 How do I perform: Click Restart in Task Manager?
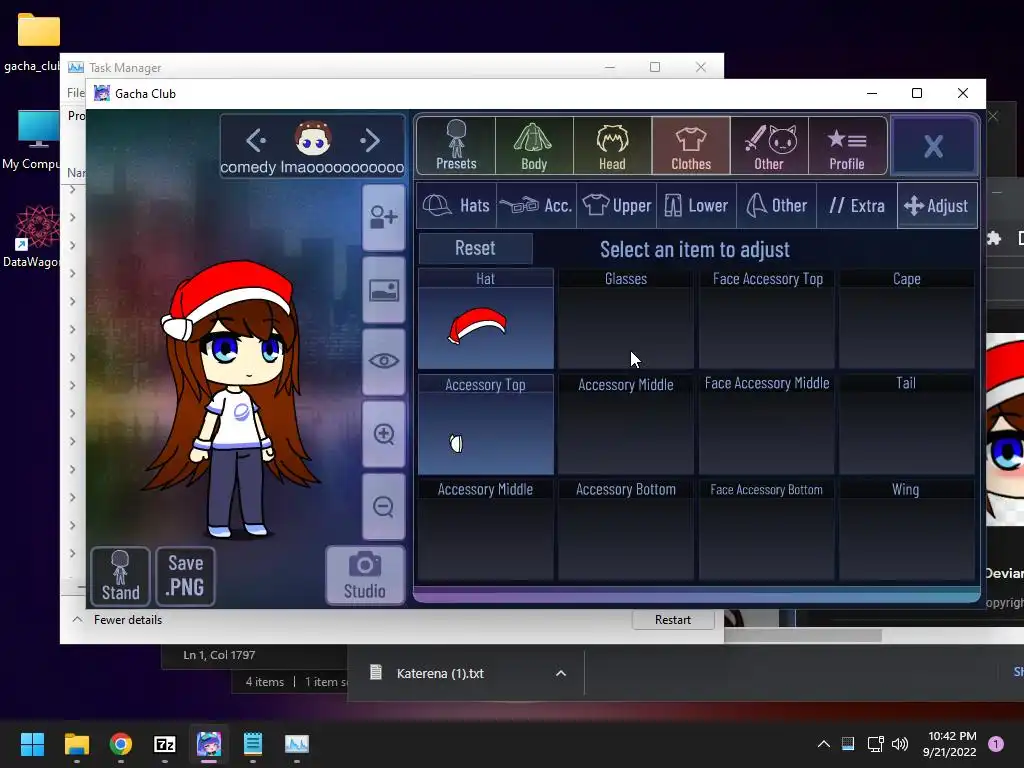tap(673, 620)
